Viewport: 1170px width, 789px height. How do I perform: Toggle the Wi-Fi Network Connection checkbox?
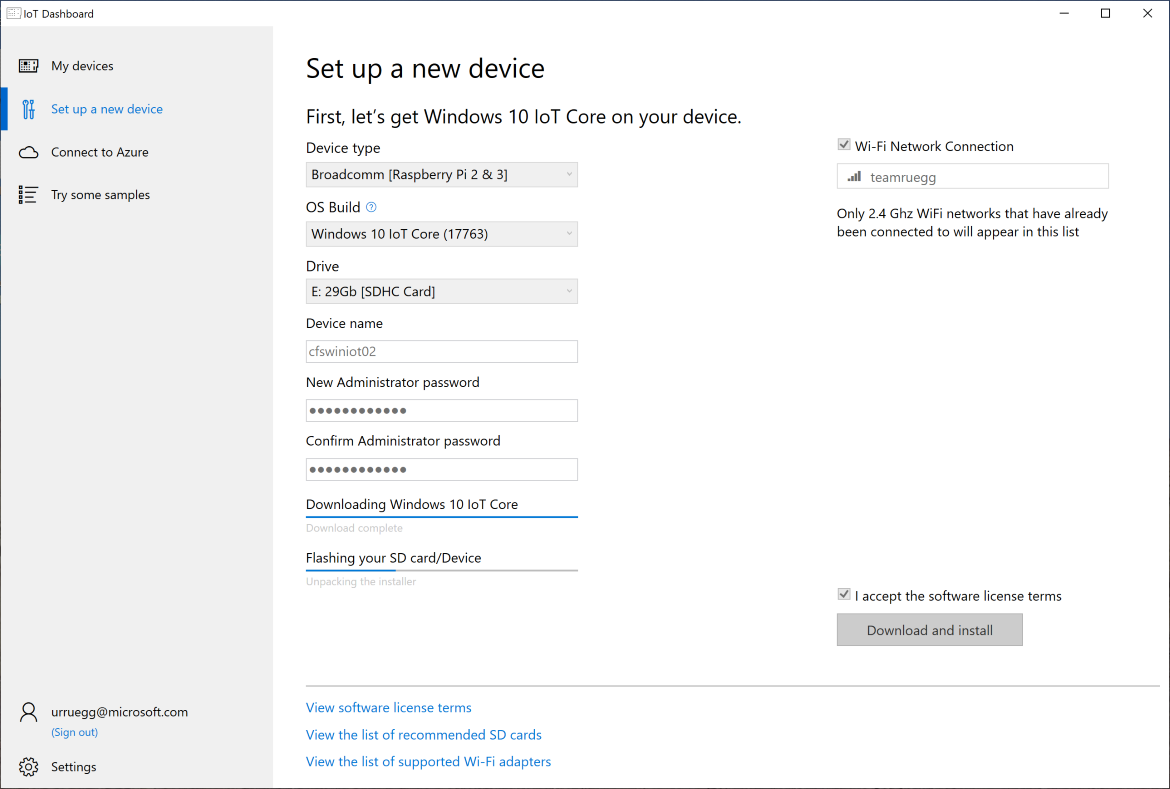(844, 145)
